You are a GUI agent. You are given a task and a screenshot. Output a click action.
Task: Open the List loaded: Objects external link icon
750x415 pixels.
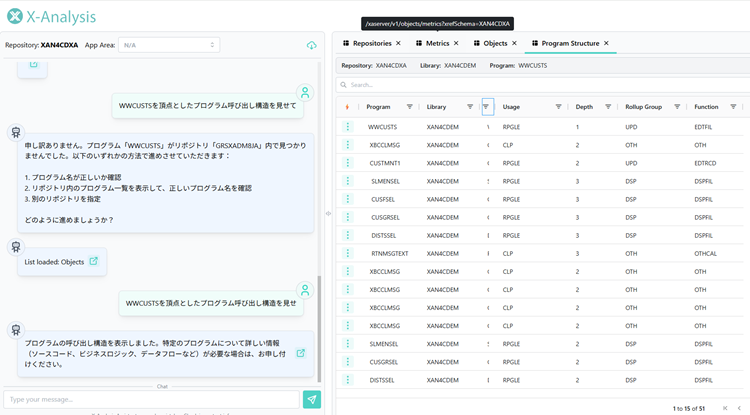[x=94, y=261]
